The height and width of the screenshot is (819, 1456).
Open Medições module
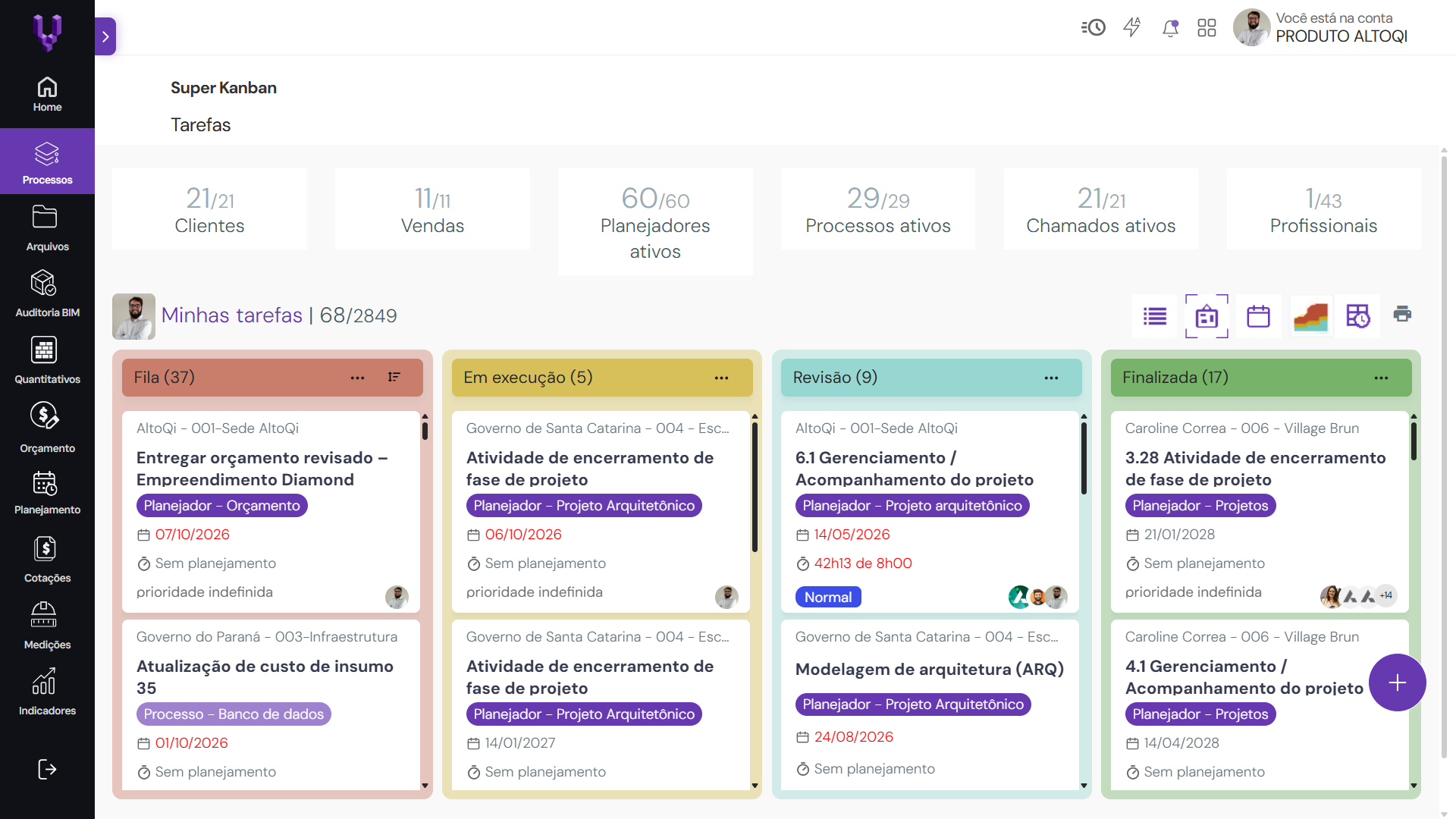47,626
